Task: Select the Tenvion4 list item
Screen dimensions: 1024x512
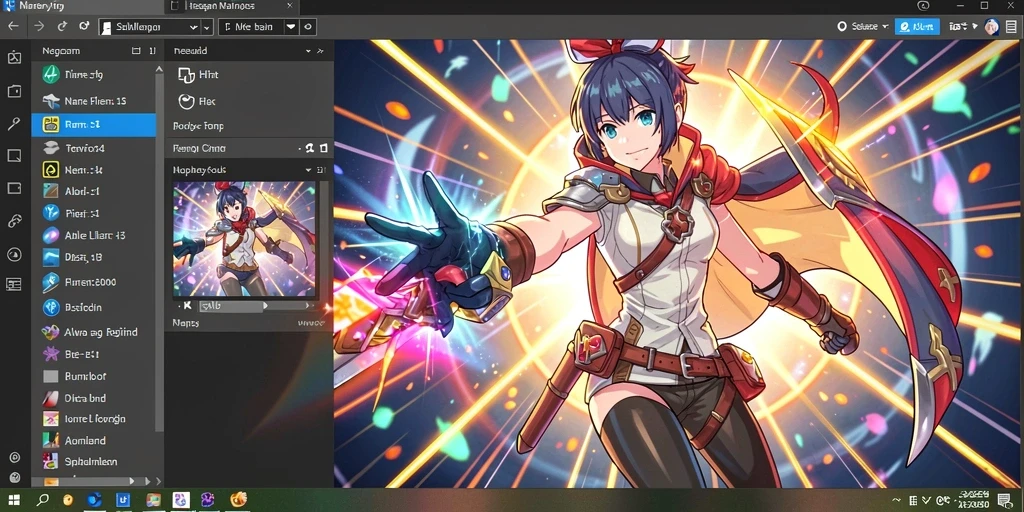Action: (93, 148)
